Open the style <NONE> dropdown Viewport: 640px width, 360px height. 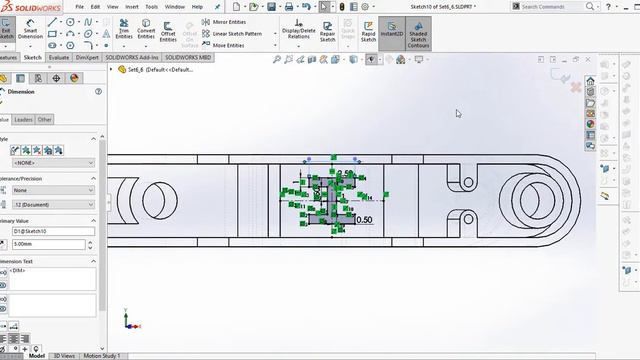53,163
